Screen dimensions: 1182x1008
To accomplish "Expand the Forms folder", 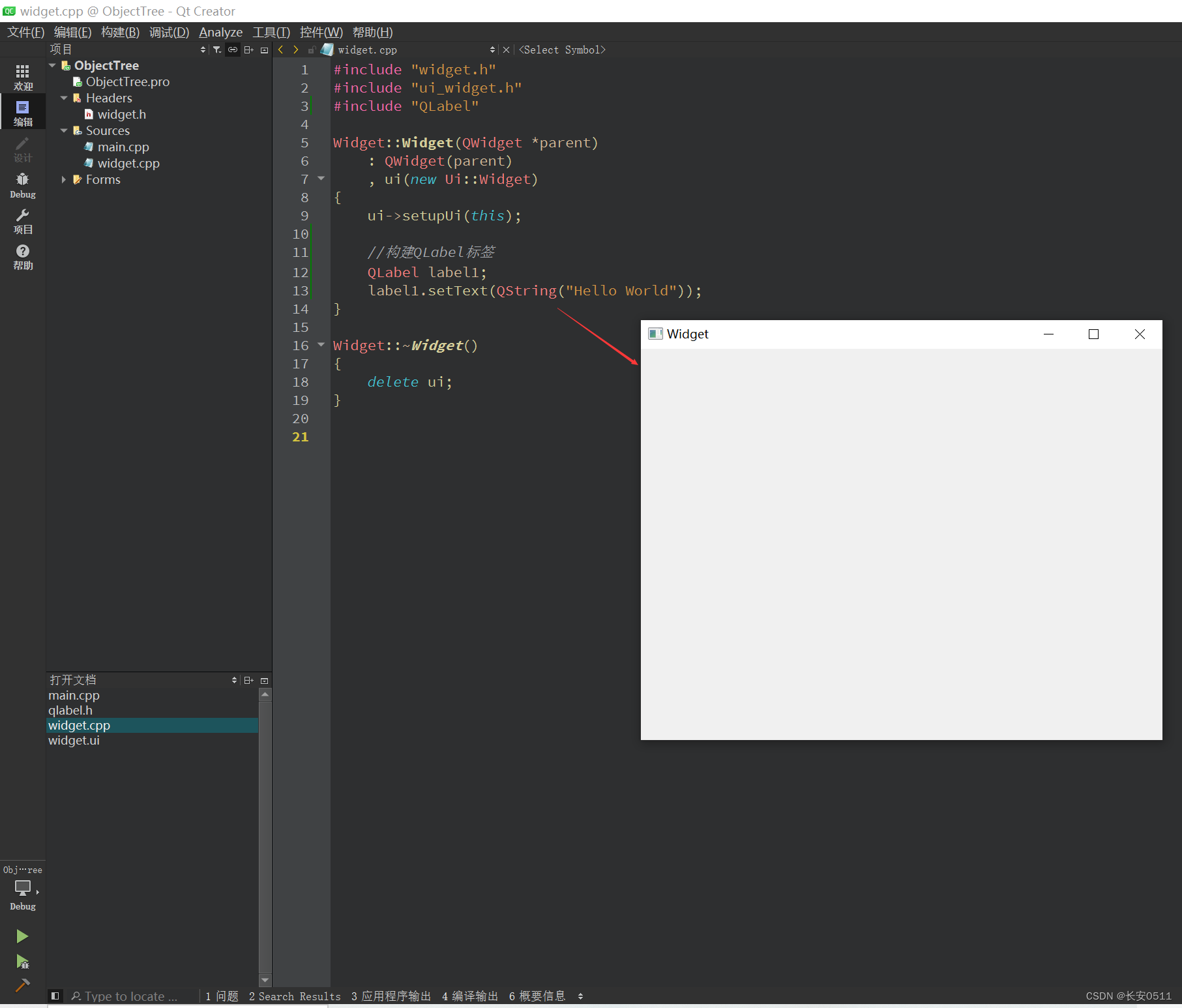I will pos(64,179).
